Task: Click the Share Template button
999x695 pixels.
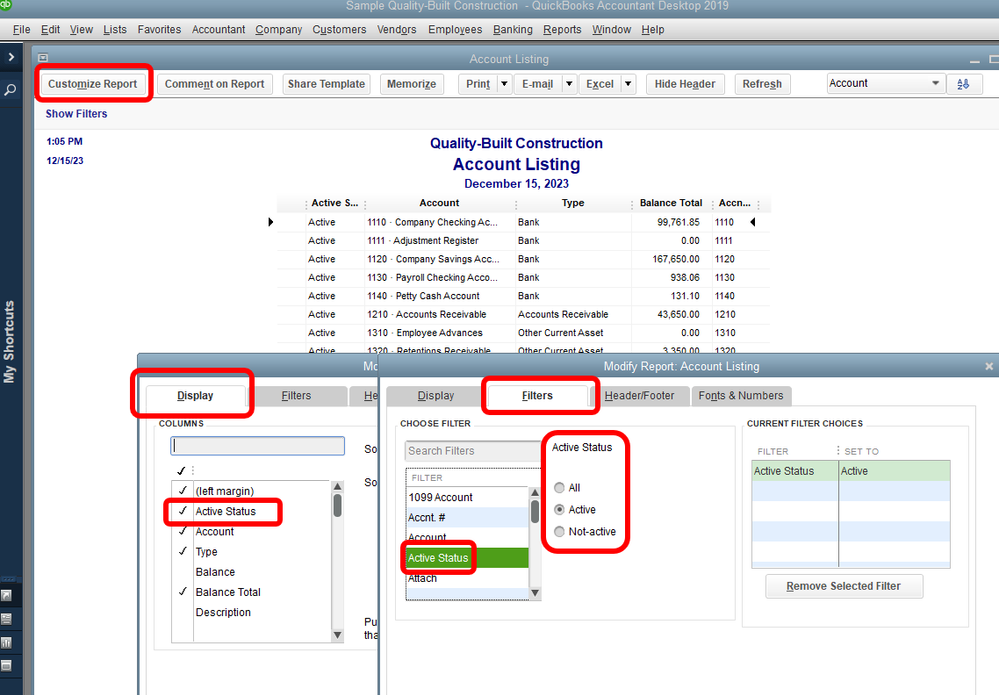Action: click(x=326, y=84)
